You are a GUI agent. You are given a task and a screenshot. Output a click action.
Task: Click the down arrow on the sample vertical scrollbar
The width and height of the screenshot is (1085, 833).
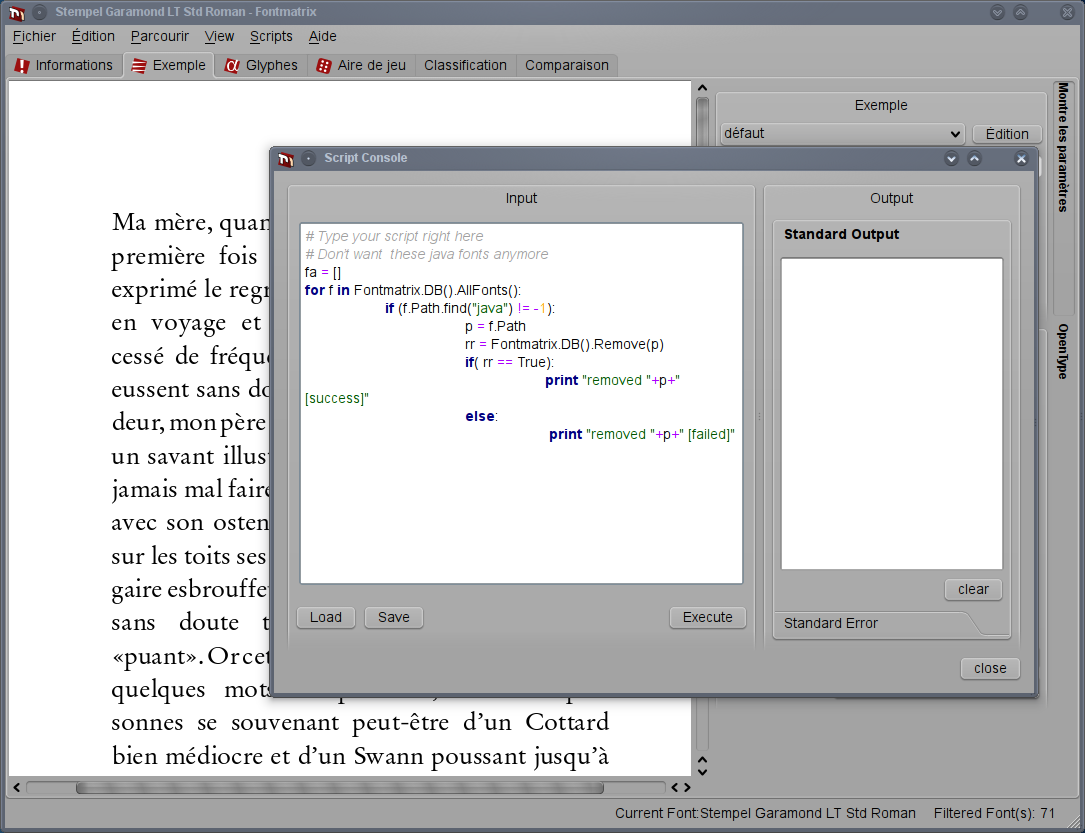click(702, 771)
